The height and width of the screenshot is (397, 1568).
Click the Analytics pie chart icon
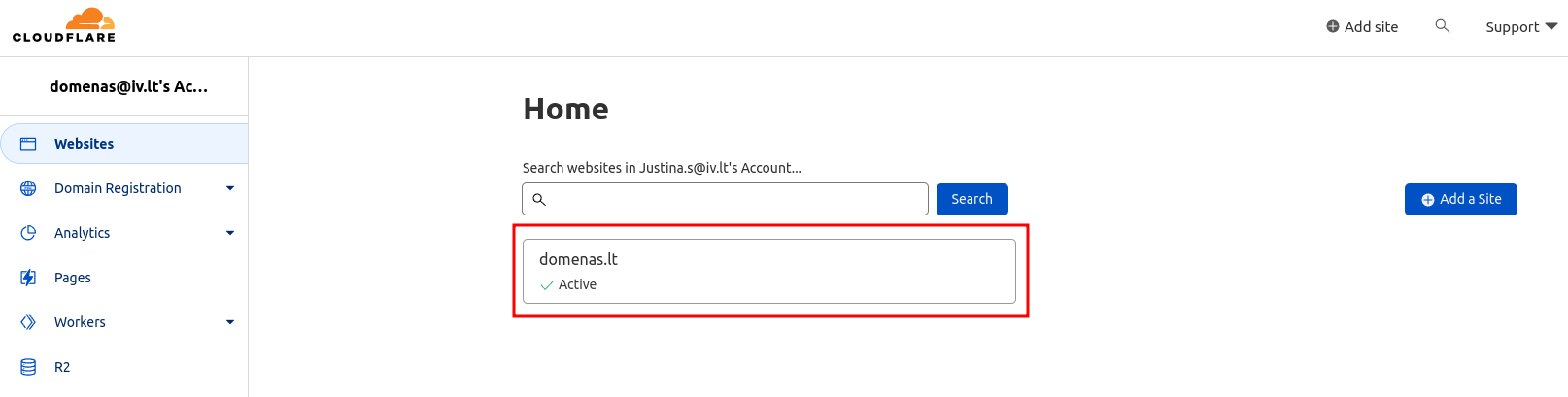click(x=28, y=233)
